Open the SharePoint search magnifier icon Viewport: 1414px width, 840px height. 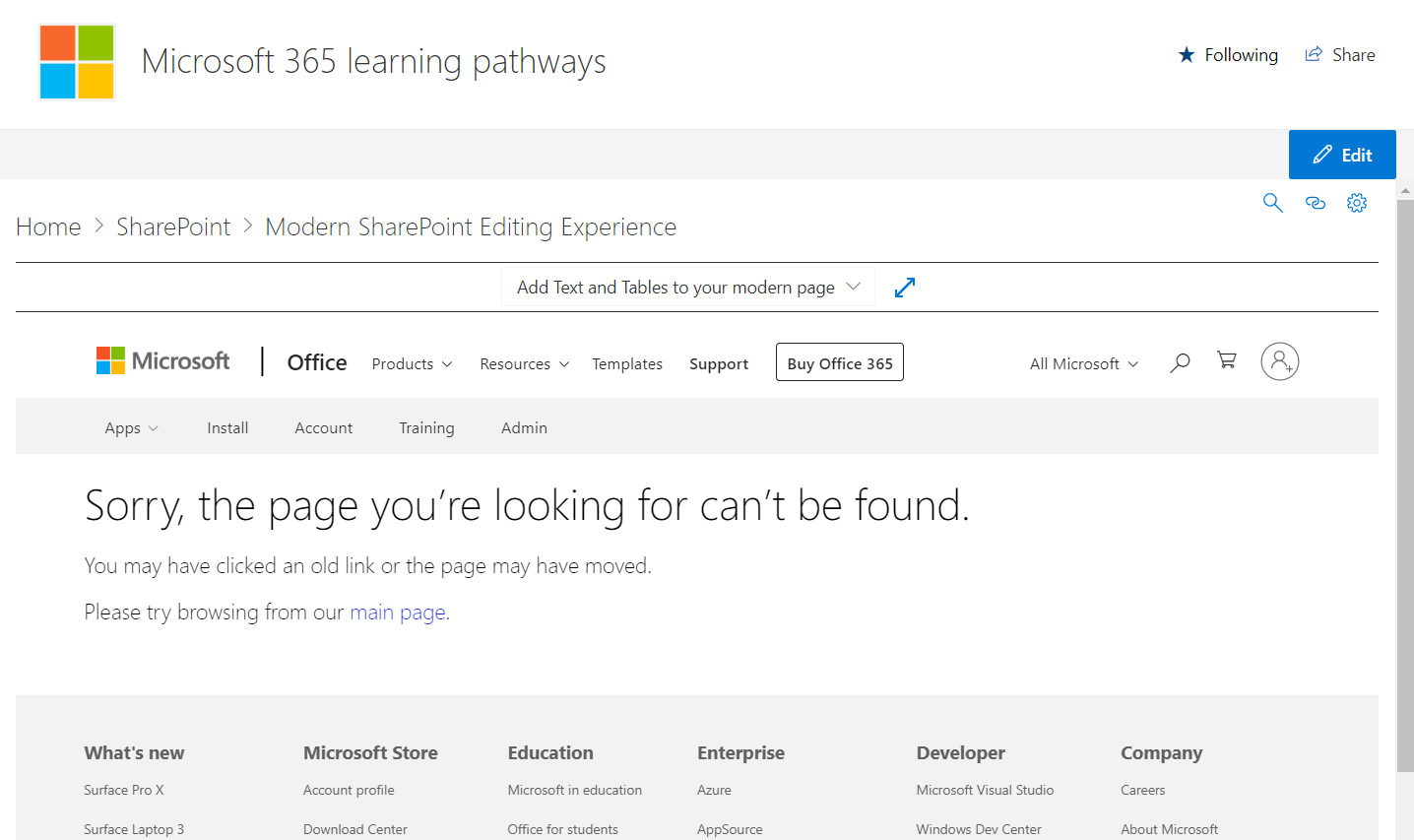(x=1272, y=202)
